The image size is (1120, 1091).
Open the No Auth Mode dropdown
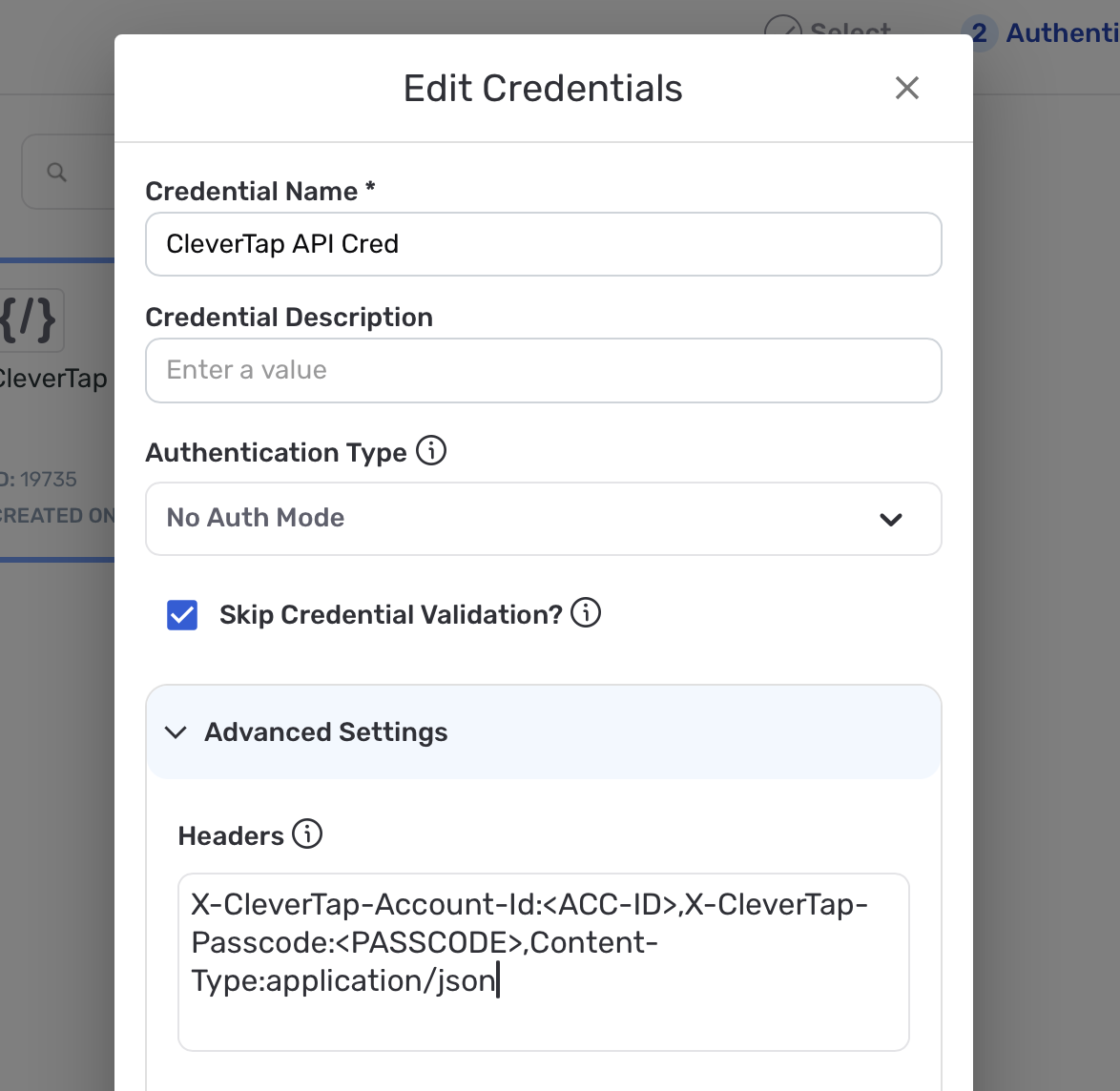(544, 519)
